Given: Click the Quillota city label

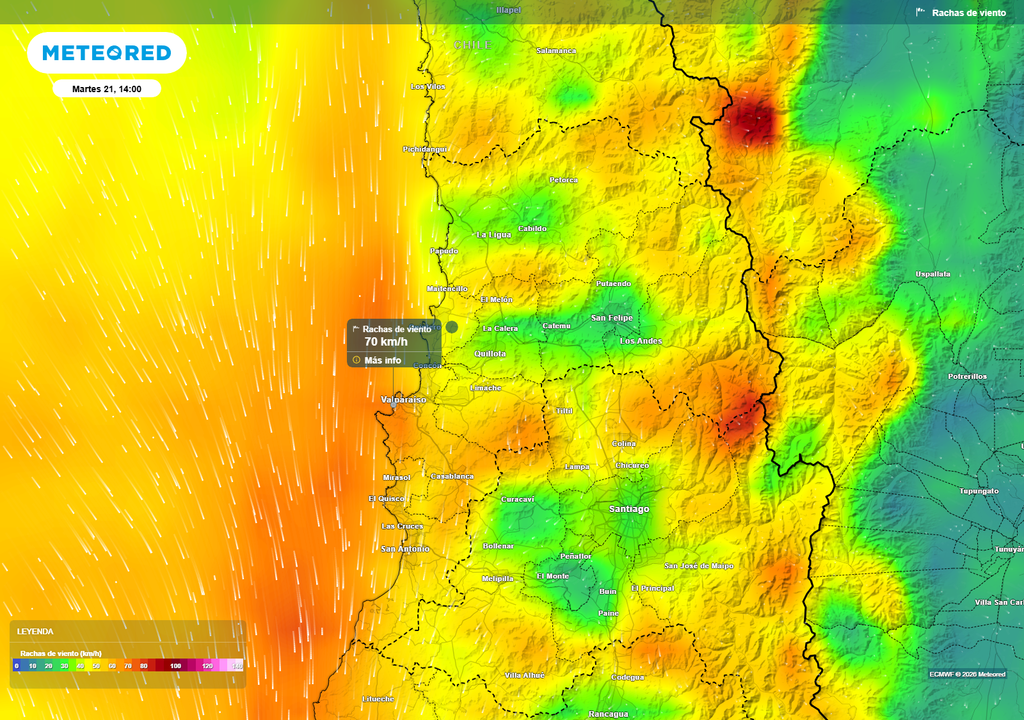Looking at the screenshot, I should pyautogui.click(x=490, y=353).
